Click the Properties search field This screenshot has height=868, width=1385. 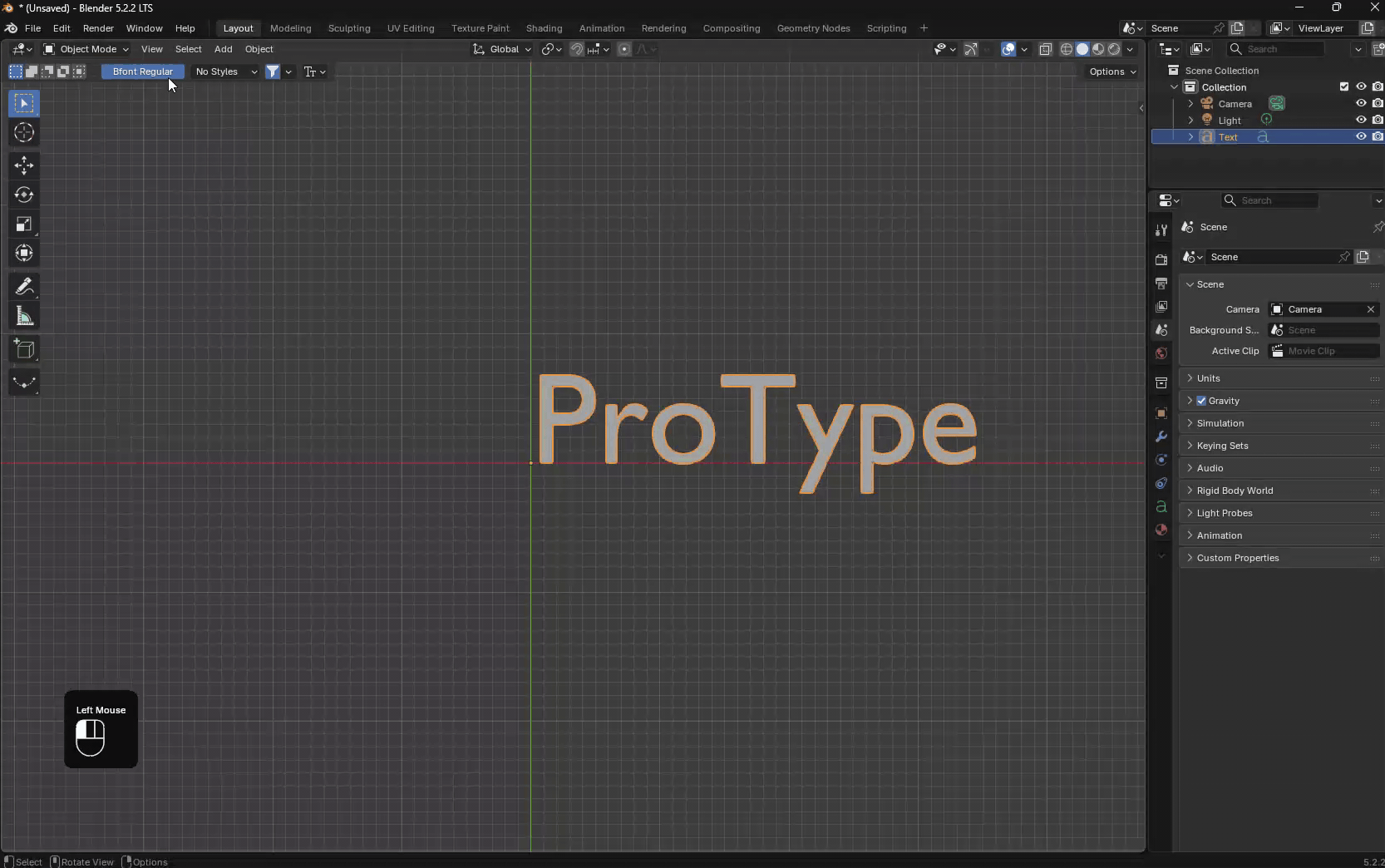(1269, 200)
